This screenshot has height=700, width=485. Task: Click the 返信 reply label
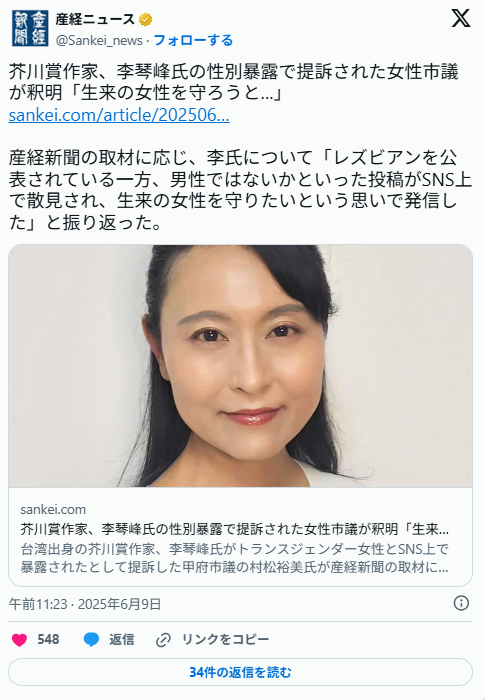click(x=121, y=640)
